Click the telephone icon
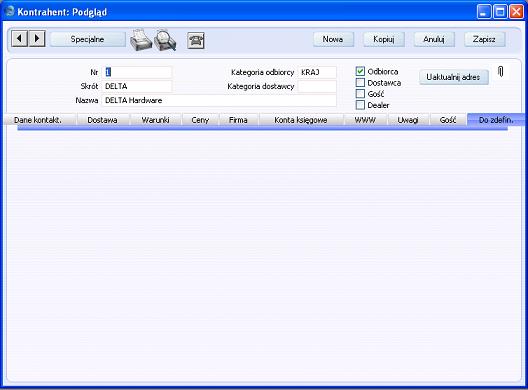Image resolution: width=528 pixels, height=390 pixels. tap(196, 41)
